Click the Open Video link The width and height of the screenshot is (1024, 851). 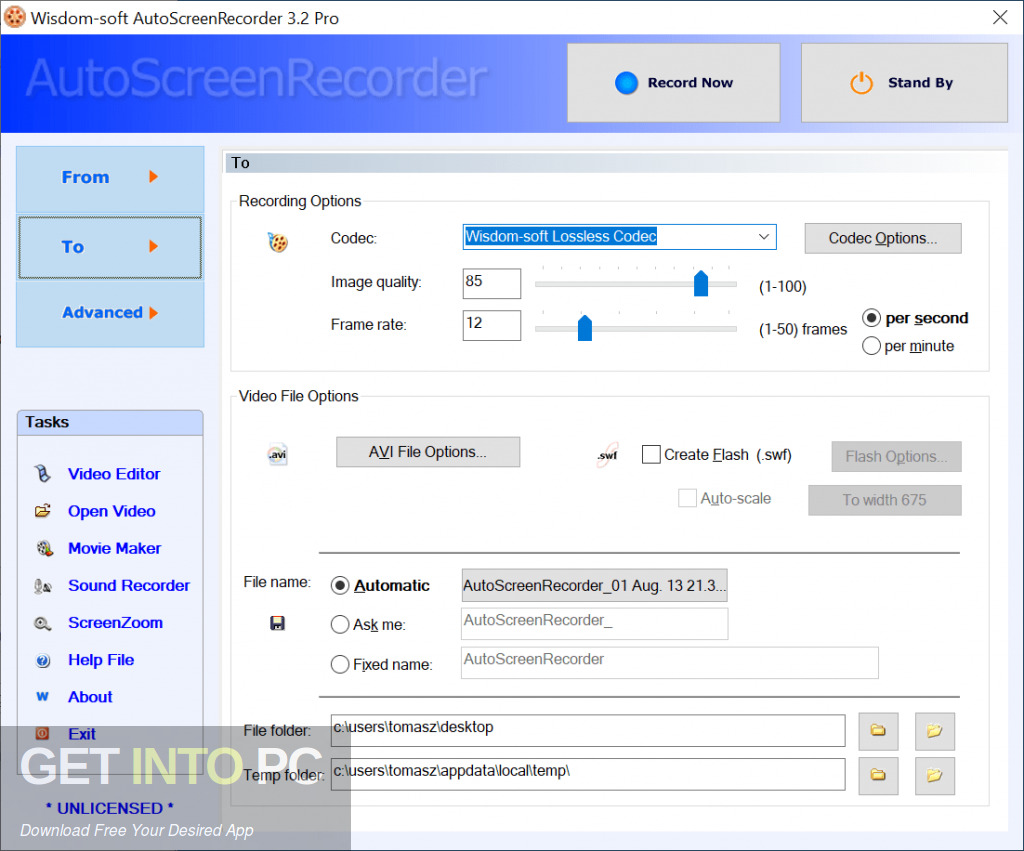pos(112,511)
